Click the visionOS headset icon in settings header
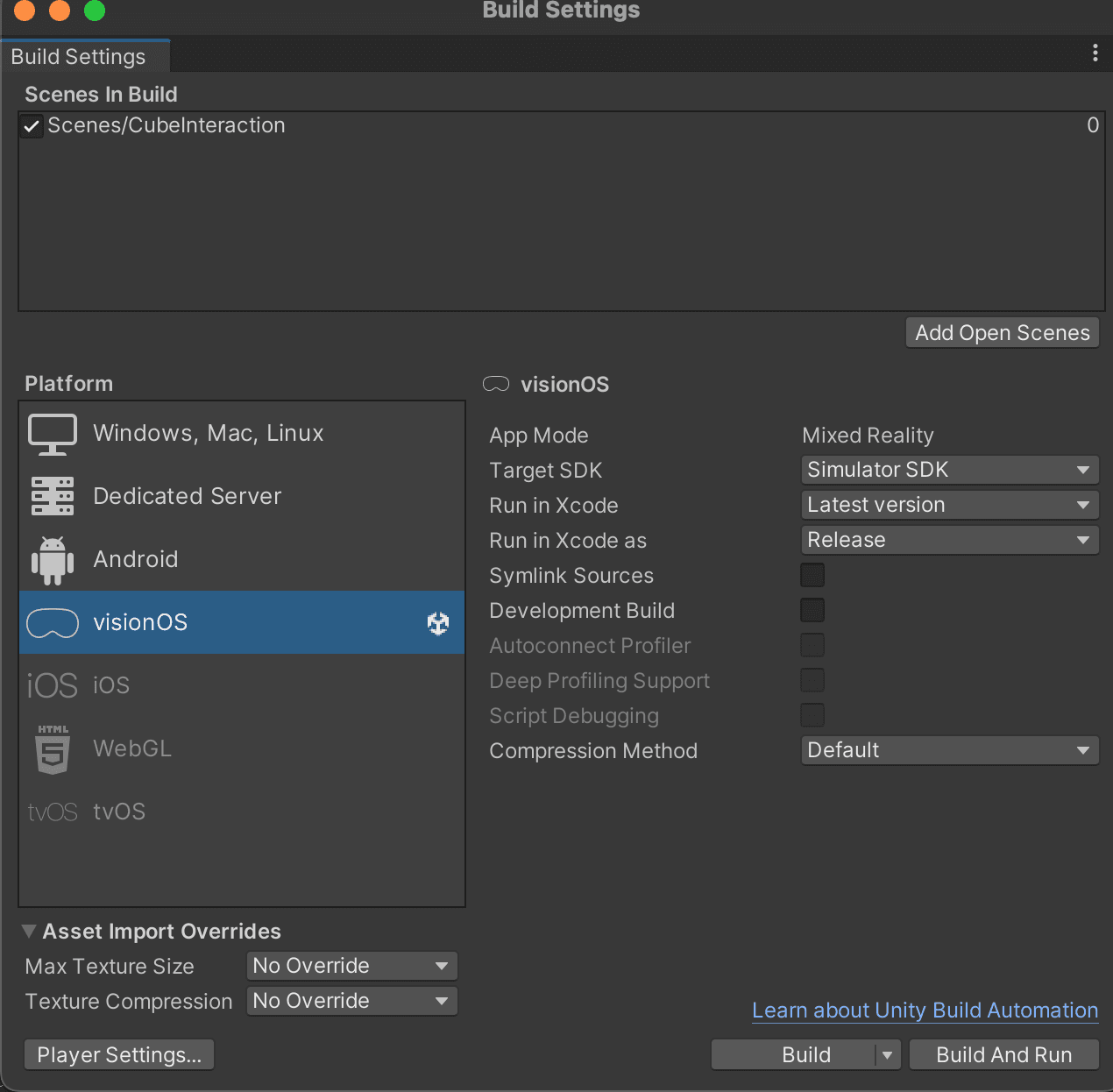1113x1092 pixels. [x=496, y=384]
